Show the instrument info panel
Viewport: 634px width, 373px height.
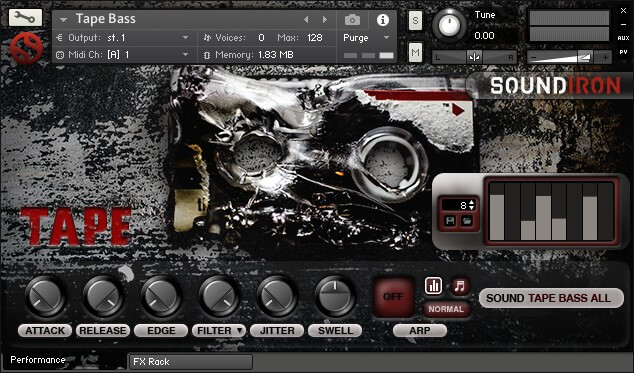point(383,20)
